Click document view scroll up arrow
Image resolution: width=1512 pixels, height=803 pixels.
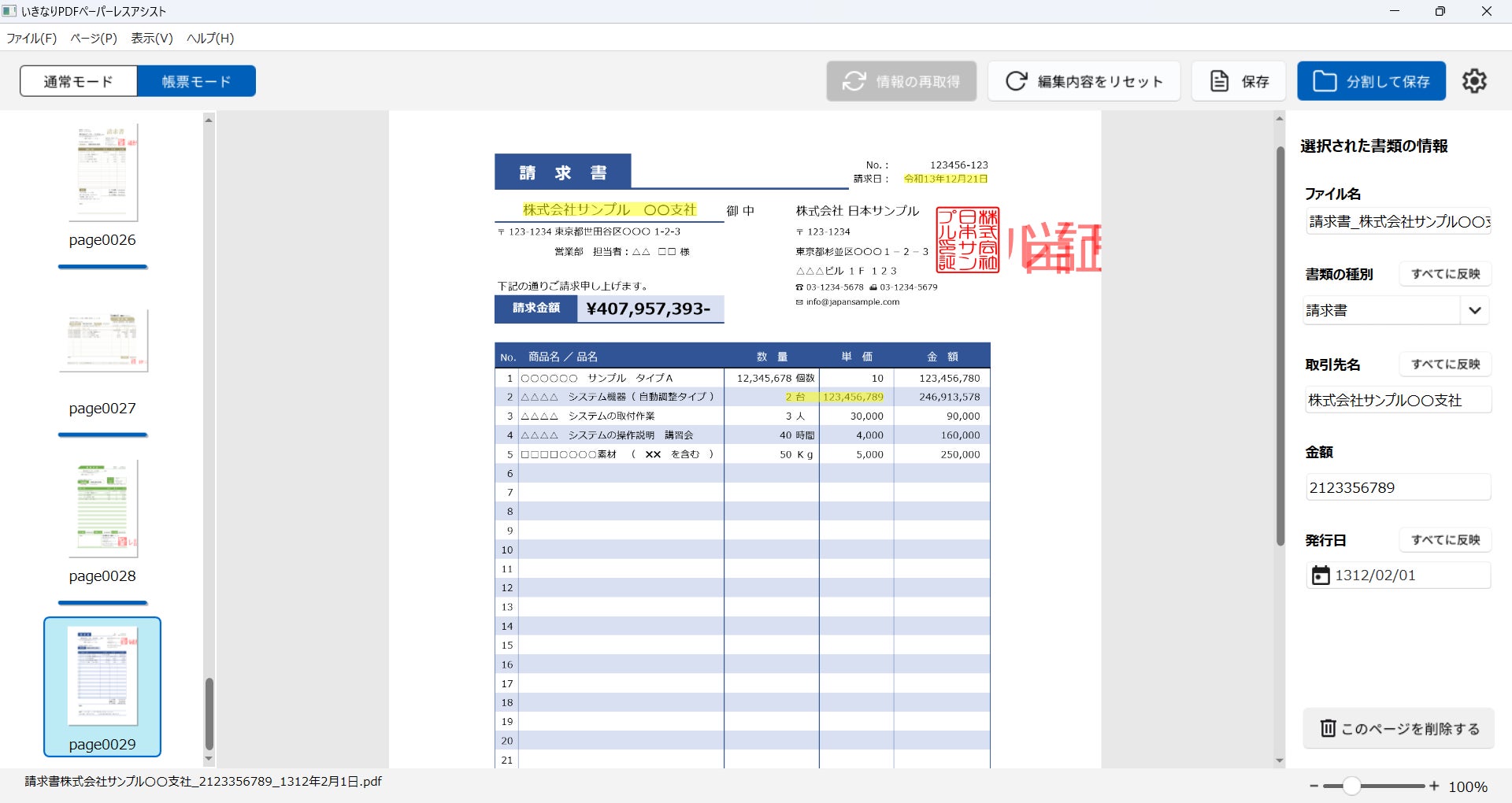(1280, 119)
